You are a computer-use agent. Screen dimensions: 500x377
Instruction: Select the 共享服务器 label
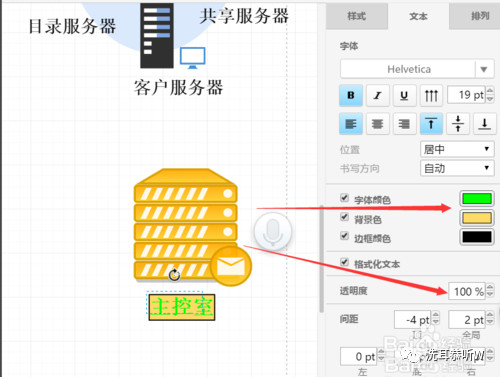[x=244, y=16]
